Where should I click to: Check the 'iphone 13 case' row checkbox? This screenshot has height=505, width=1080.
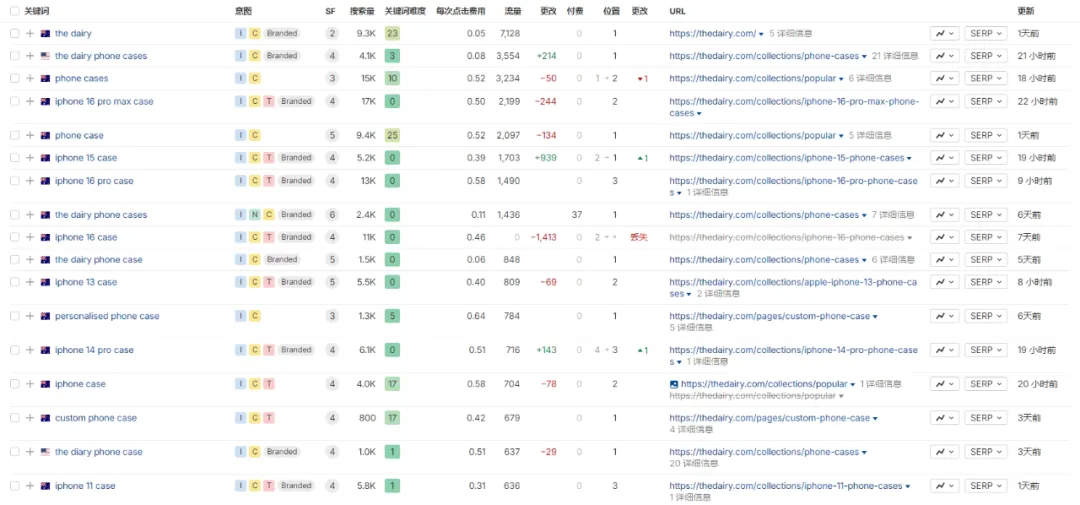tap(15, 282)
